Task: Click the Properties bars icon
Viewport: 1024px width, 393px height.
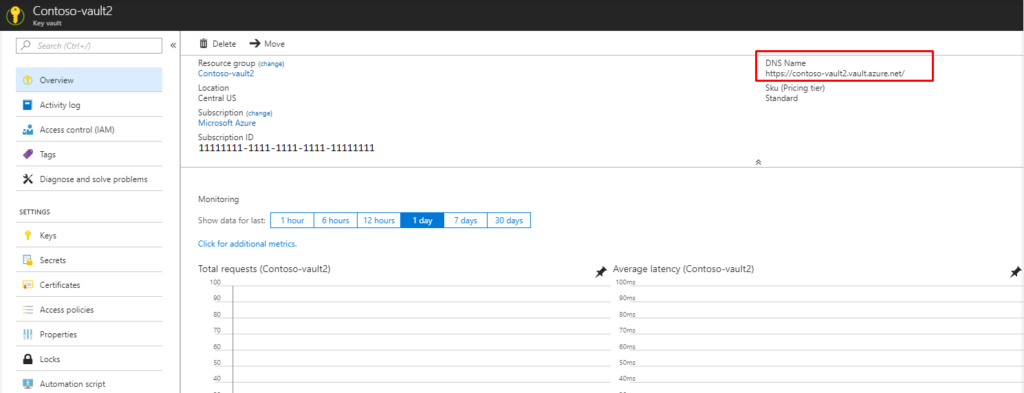Action: tap(27, 334)
